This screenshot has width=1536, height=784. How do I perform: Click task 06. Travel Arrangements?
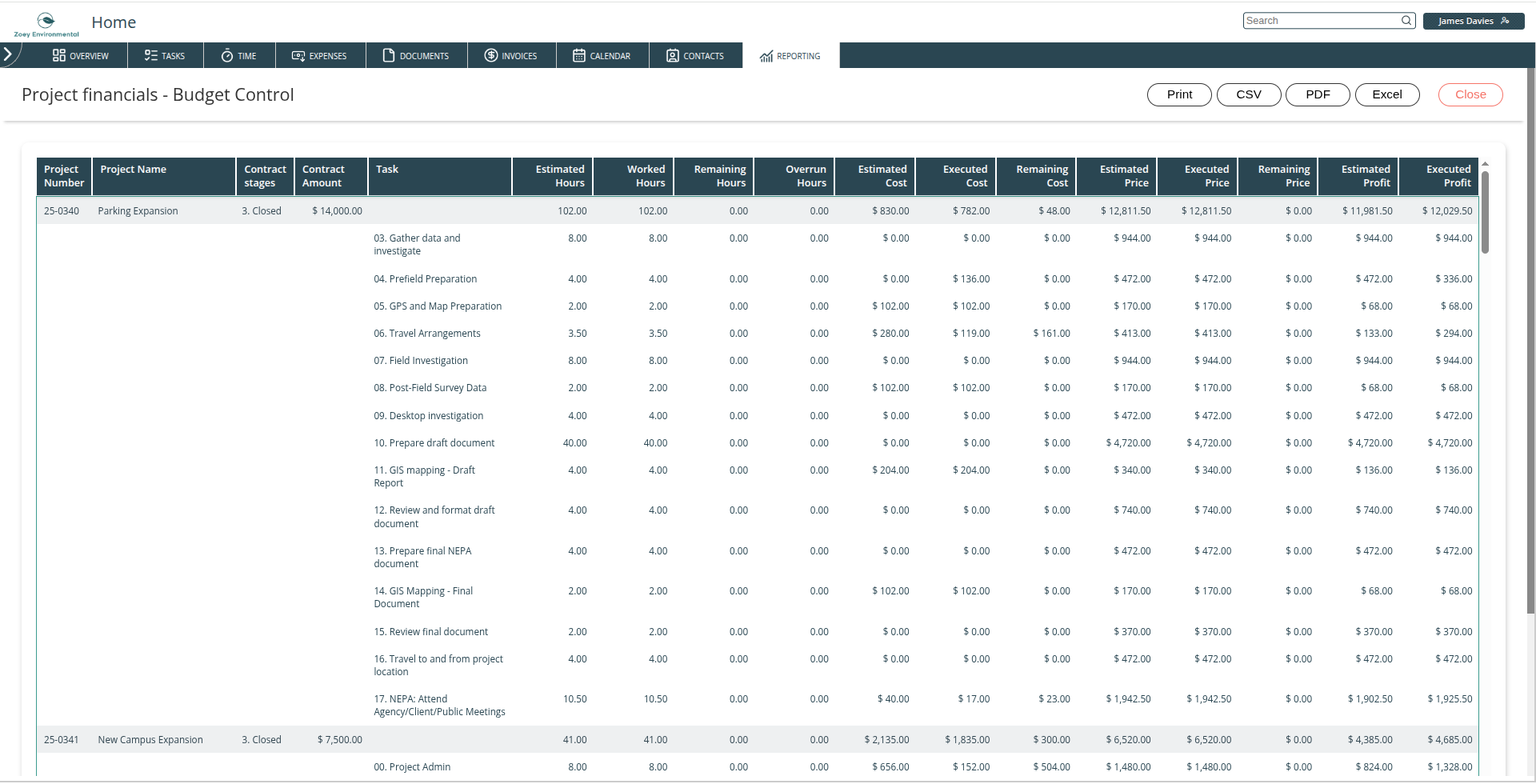(x=427, y=334)
